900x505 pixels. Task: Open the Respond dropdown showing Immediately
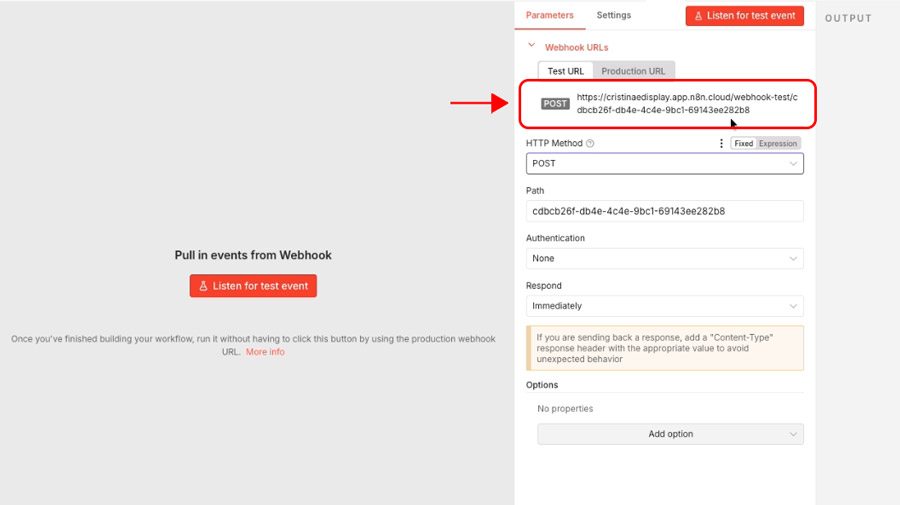pos(664,306)
